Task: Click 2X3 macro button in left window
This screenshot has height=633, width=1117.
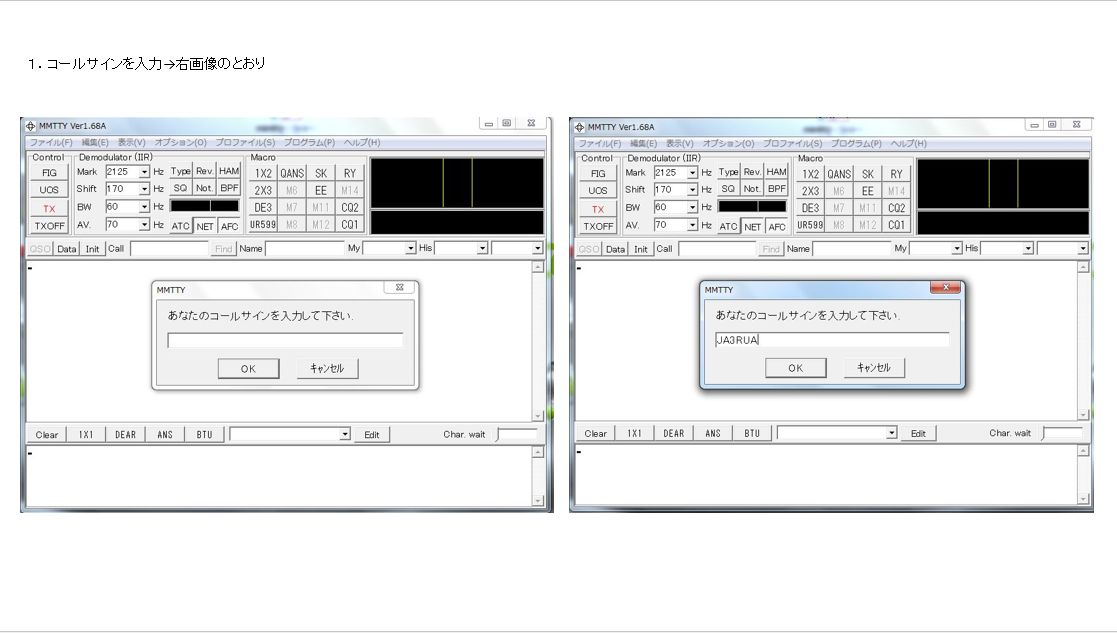Action: [263, 190]
